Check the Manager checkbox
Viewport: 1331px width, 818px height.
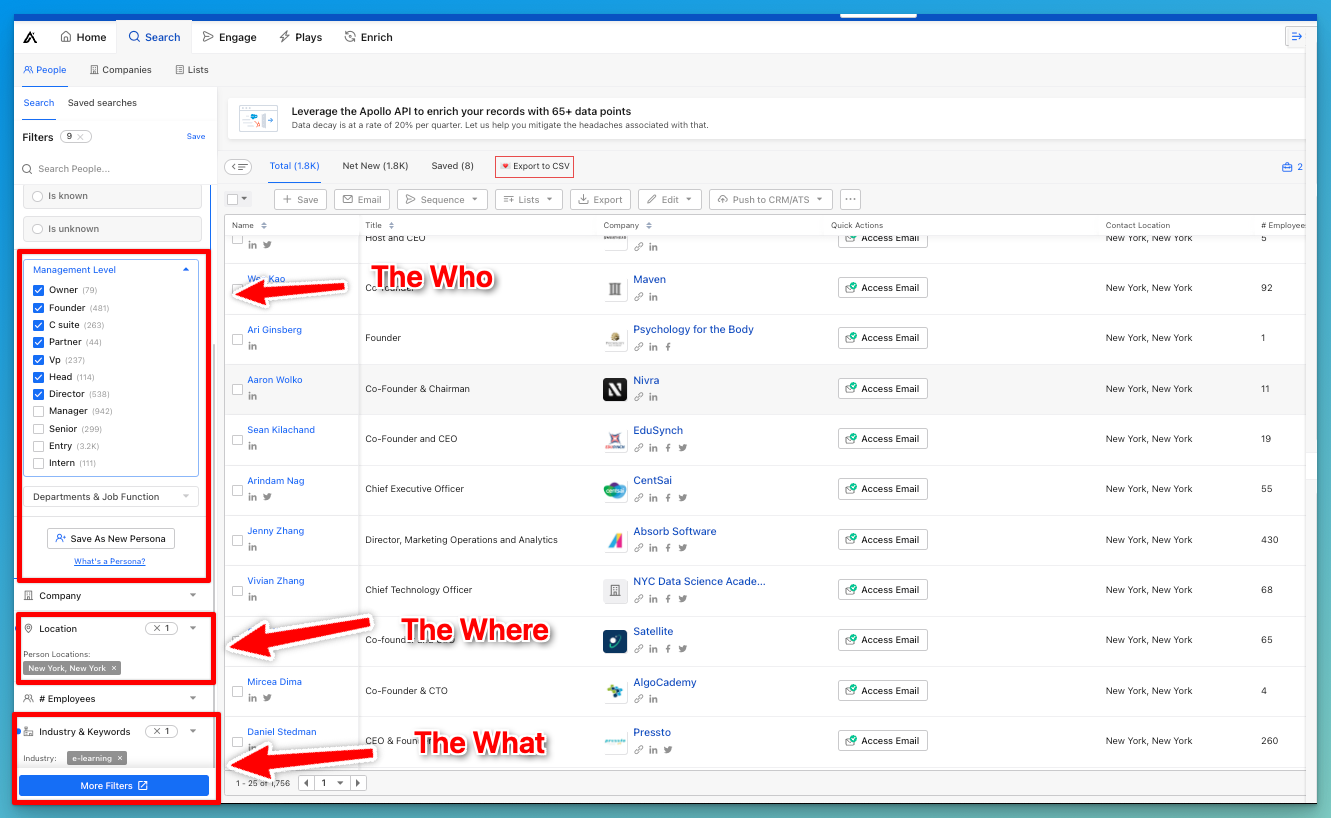pyautogui.click(x=39, y=411)
